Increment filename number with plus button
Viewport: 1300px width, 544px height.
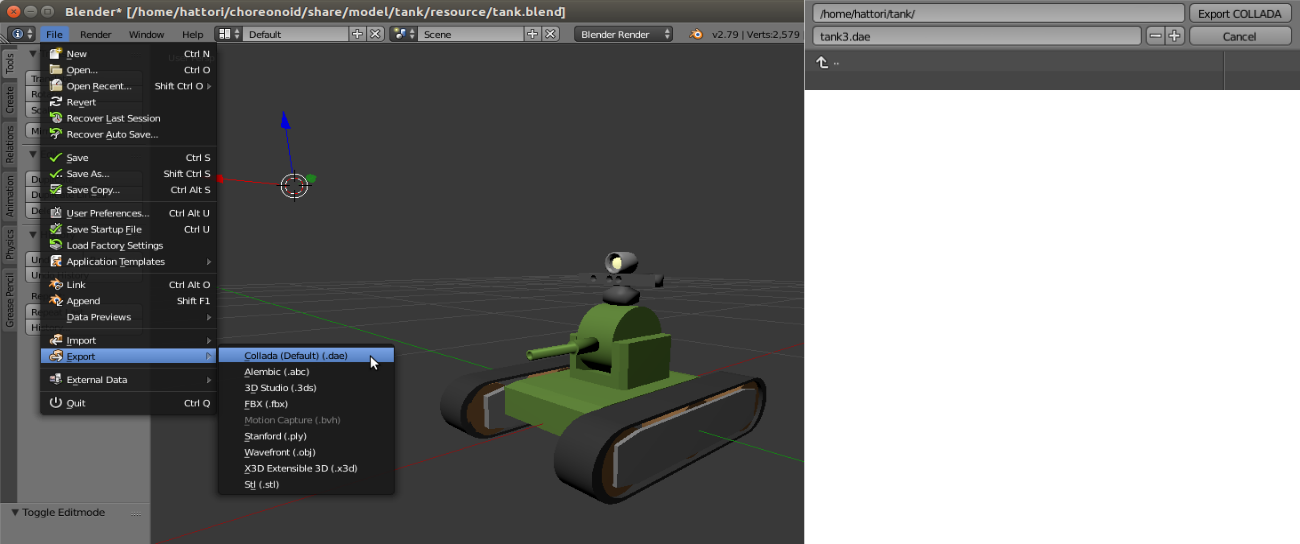tap(1175, 36)
